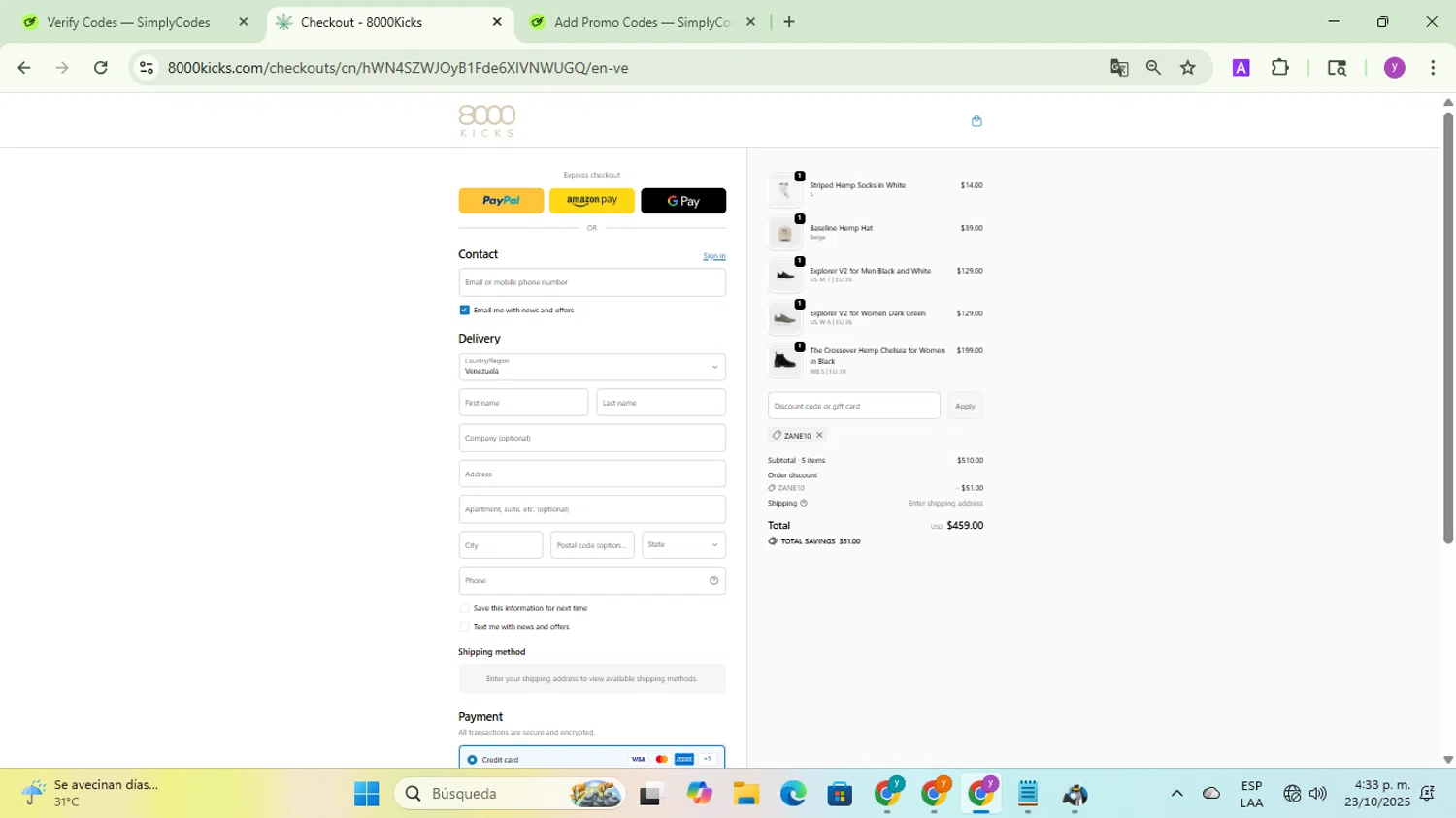
Task: Click the 8000Kicks logo
Action: [486, 120]
